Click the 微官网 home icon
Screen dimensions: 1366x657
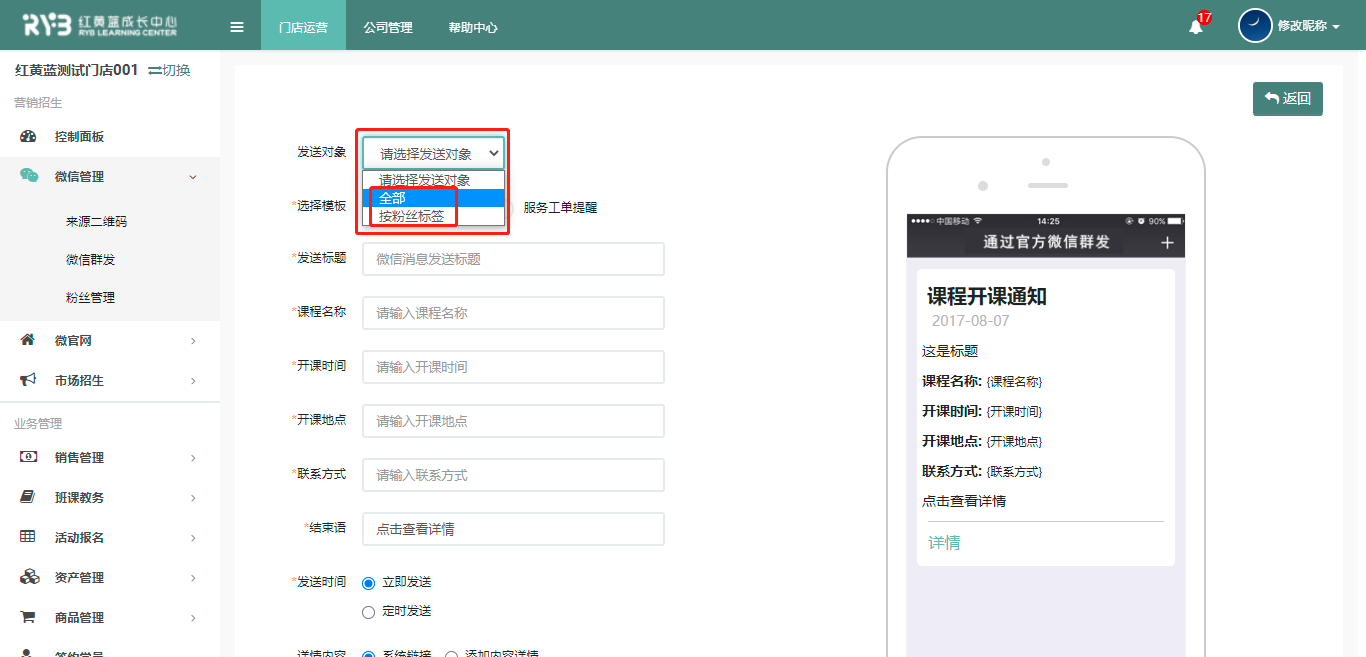pos(28,340)
